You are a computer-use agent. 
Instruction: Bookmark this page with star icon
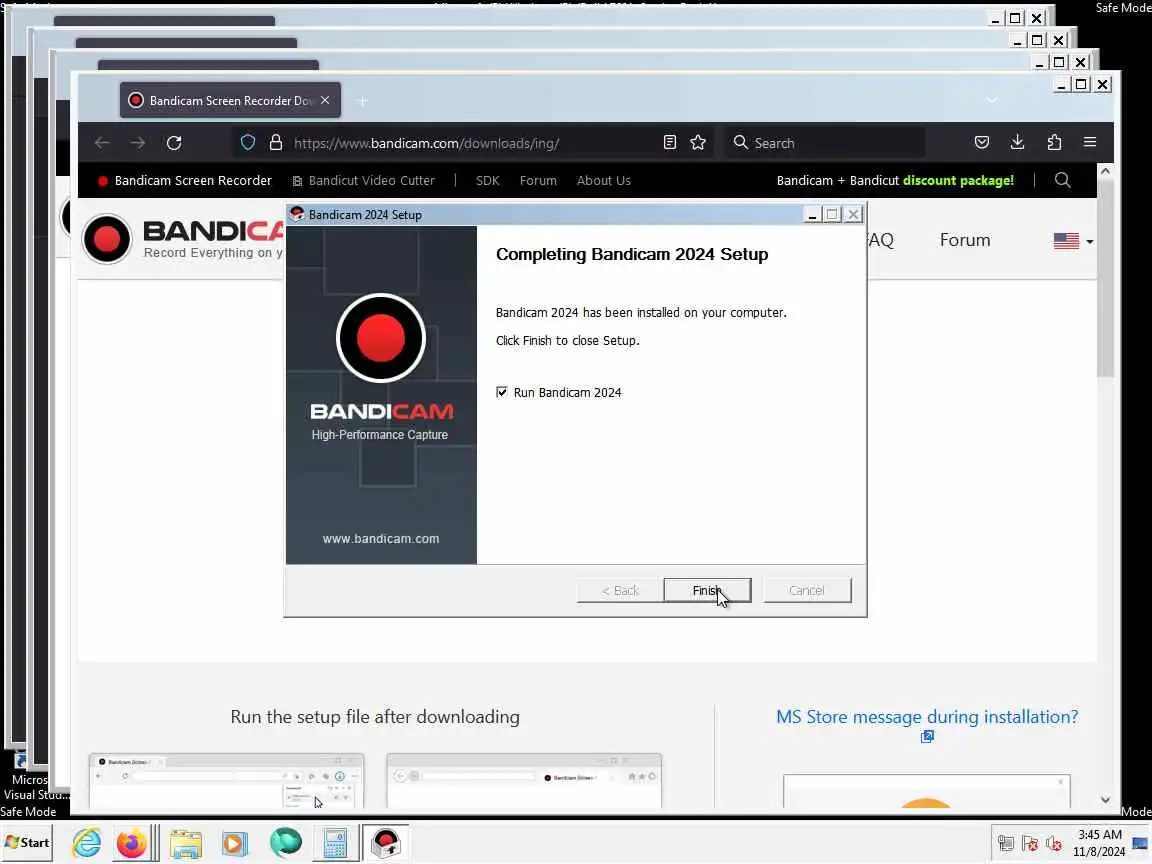(698, 143)
